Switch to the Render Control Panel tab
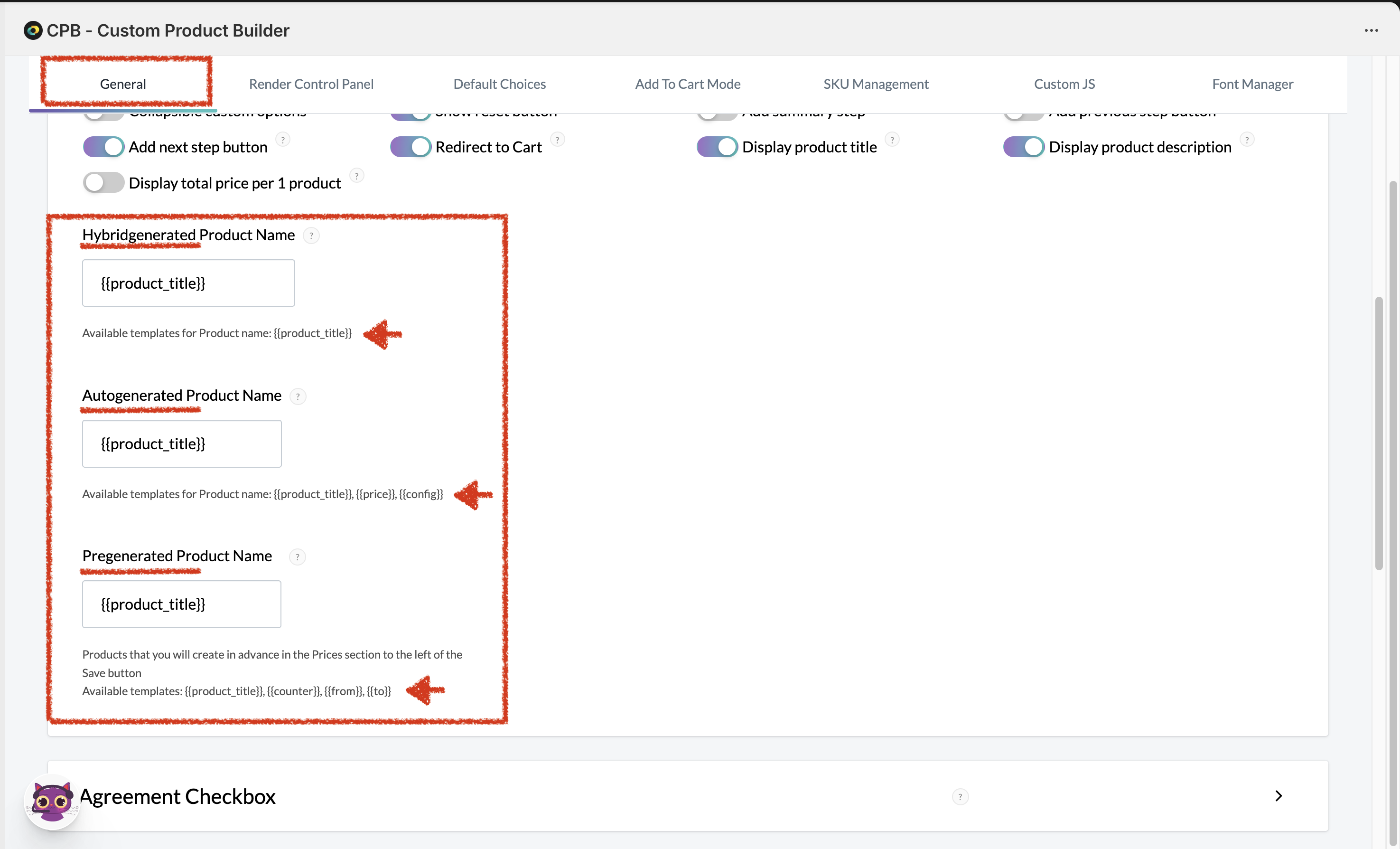 pos(311,84)
